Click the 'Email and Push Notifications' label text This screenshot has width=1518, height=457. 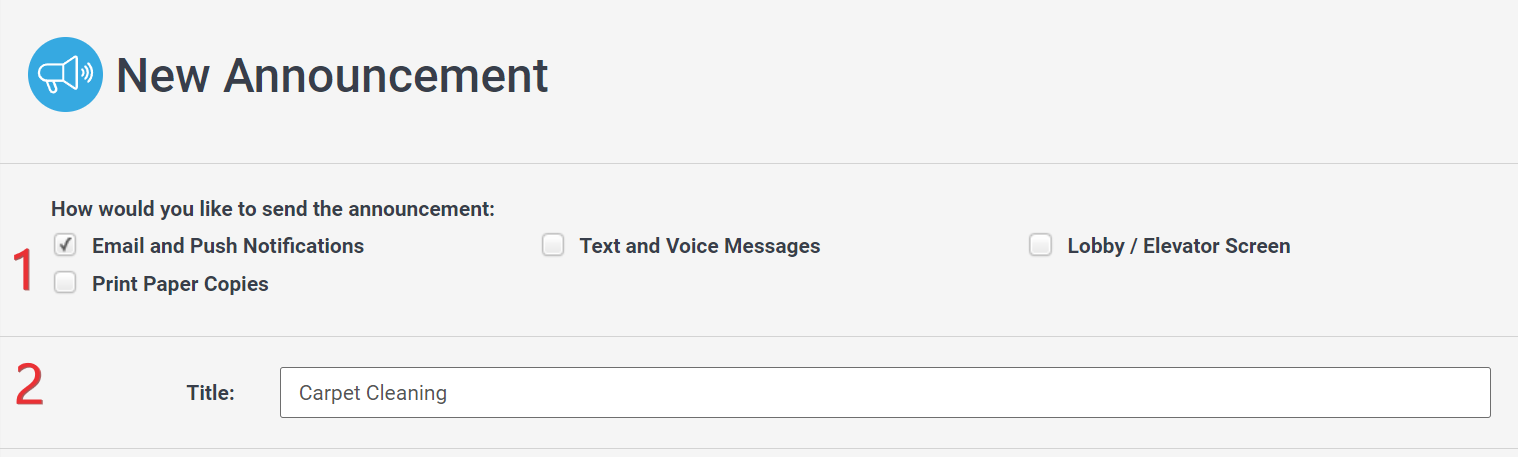[227, 246]
